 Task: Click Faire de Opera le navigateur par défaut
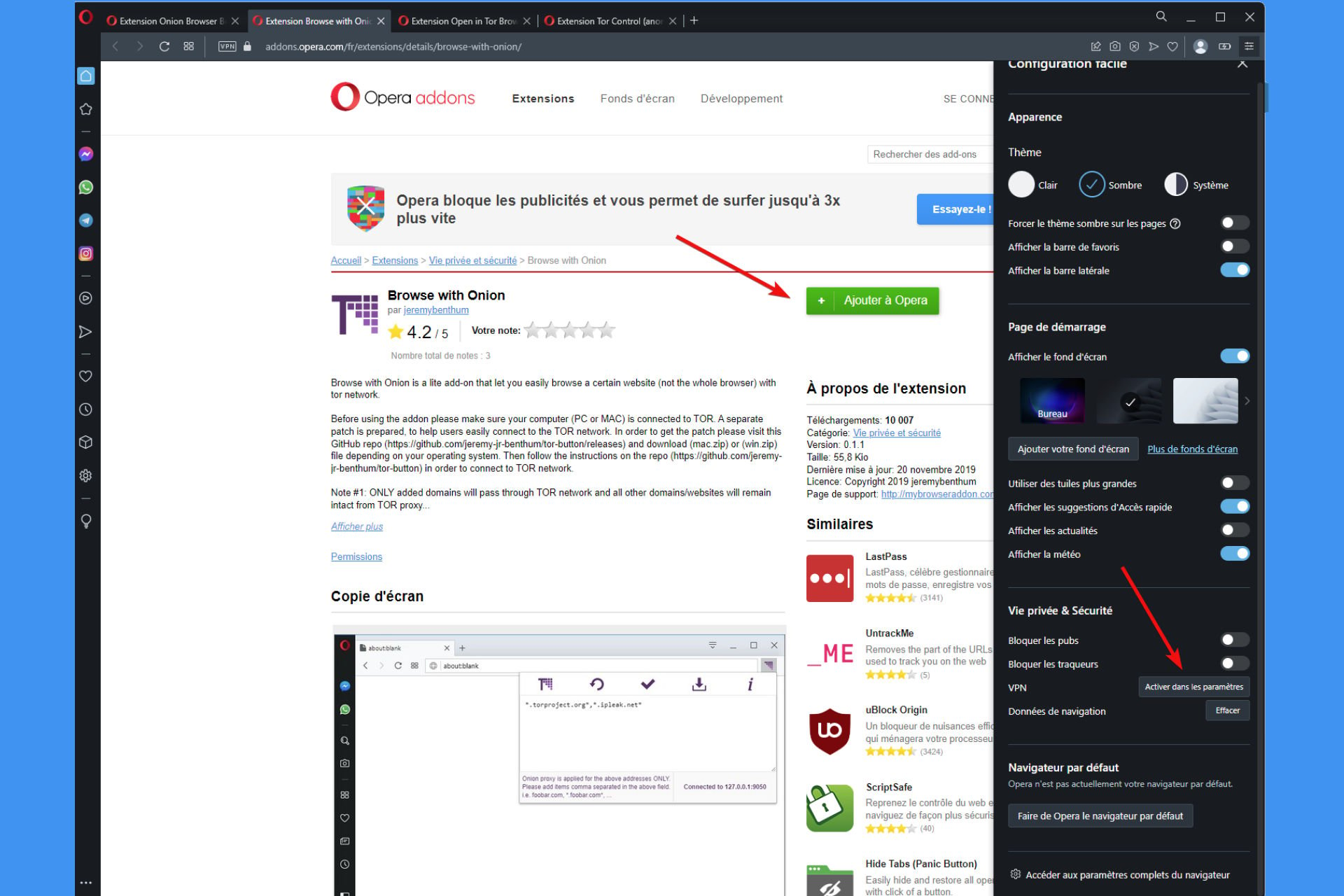pos(1099,815)
